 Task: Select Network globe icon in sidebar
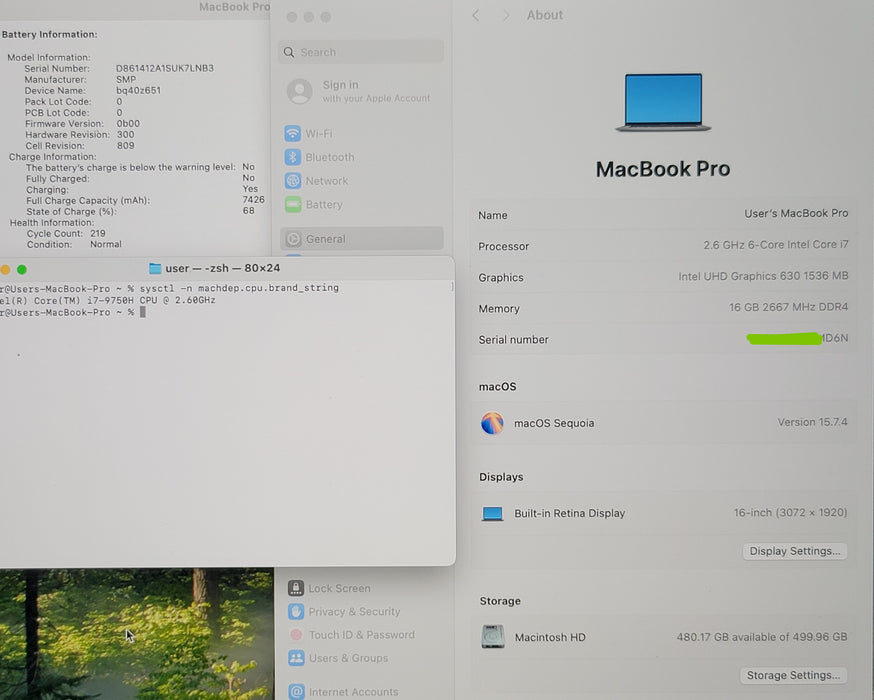(x=293, y=181)
